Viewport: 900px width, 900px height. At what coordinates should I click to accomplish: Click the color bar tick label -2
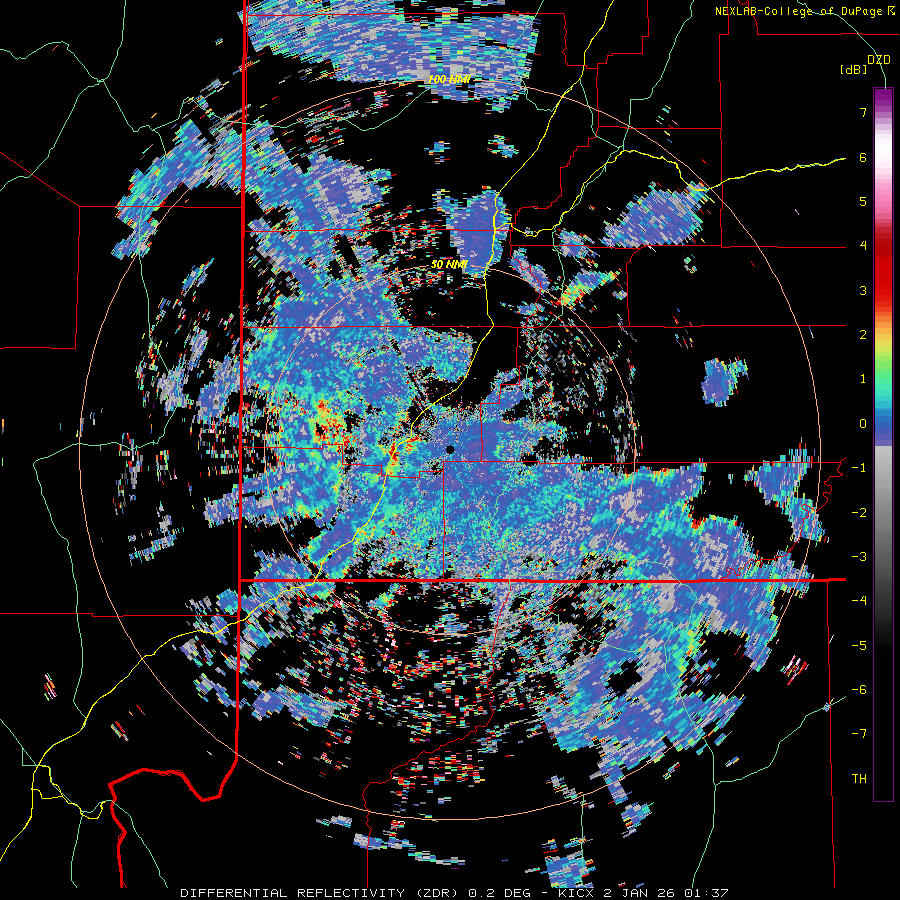click(859, 512)
